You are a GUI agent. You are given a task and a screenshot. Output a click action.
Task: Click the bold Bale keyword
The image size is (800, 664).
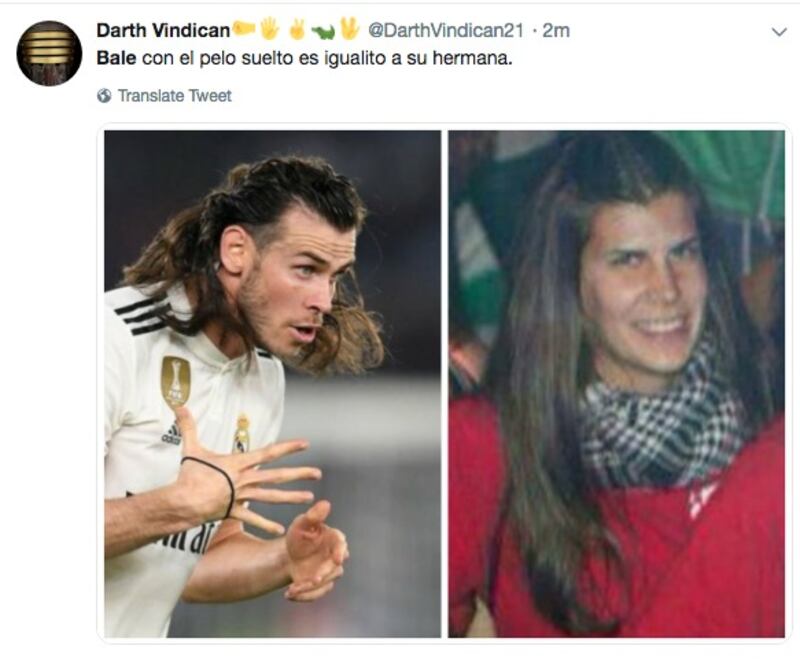click(x=116, y=58)
